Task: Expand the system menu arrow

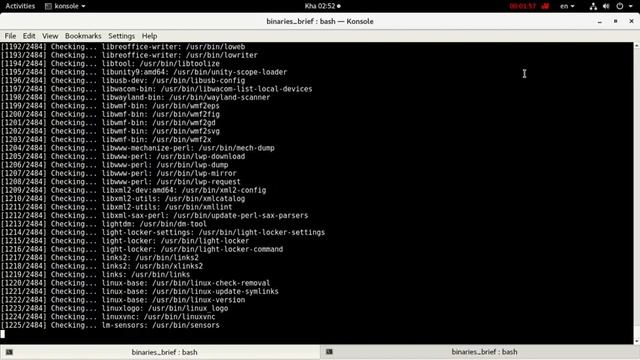Action: click(x=631, y=6)
